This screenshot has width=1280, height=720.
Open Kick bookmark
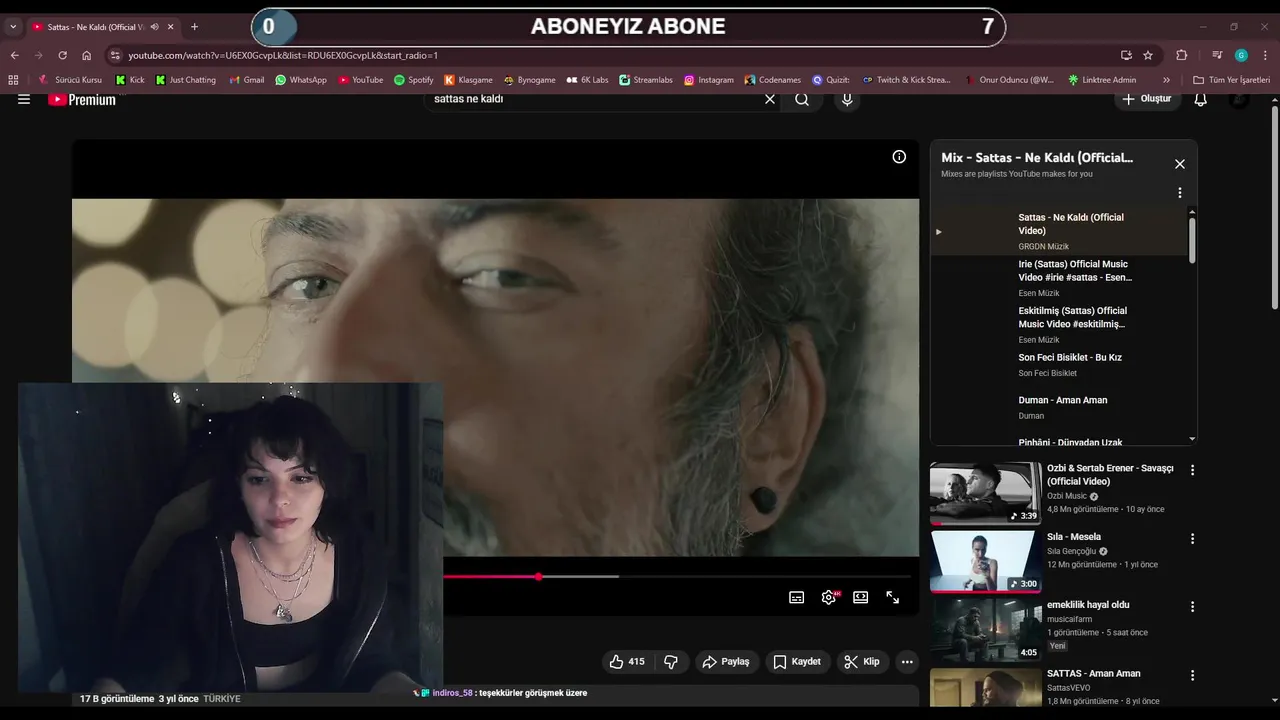click(x=130, y=80)
